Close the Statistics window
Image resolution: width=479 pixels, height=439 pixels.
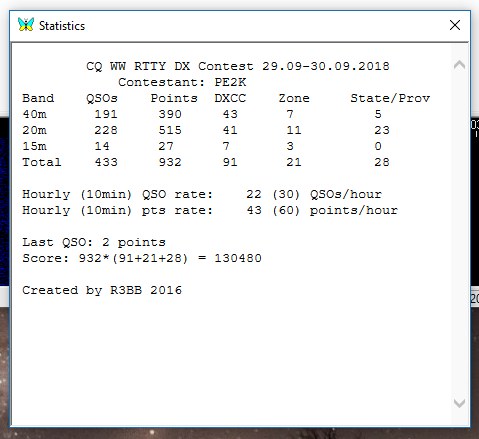[x=455, y=25]
